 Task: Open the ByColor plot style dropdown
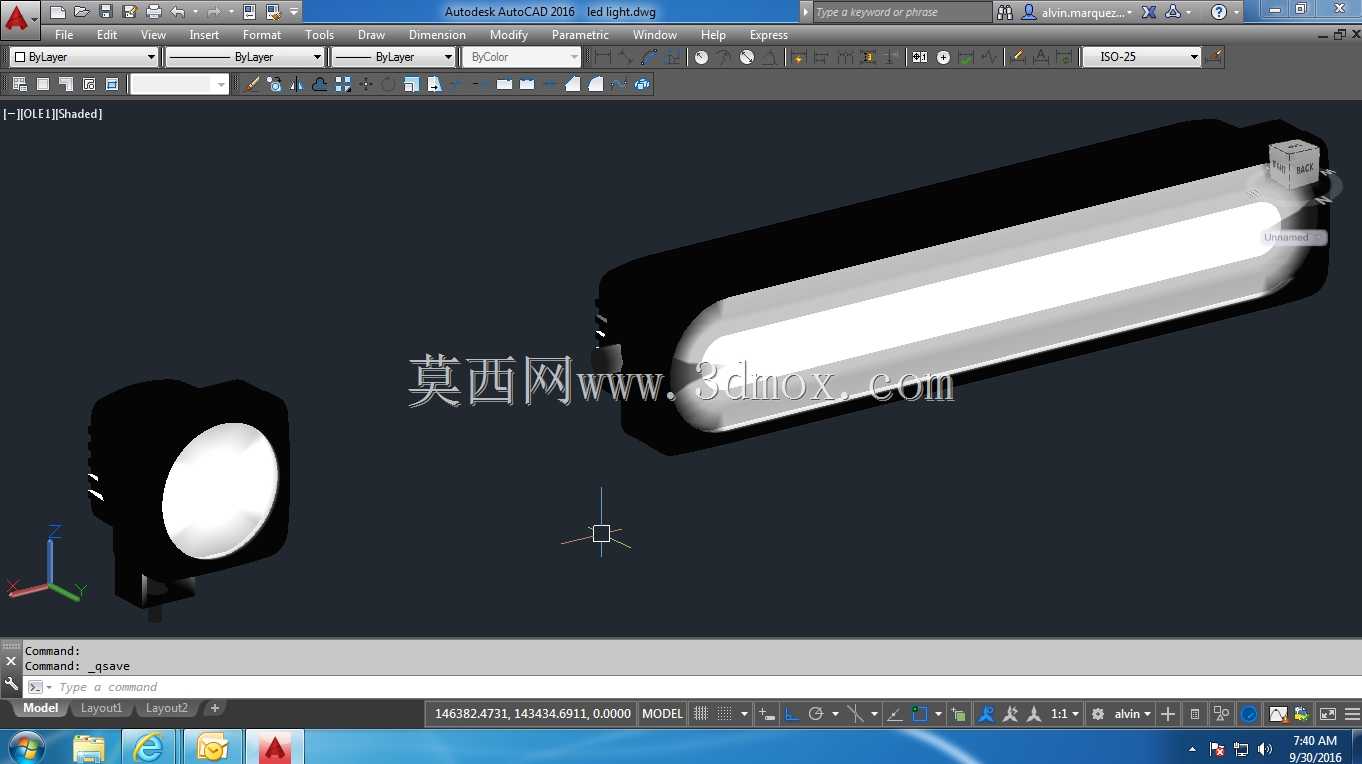pyautogui.click(x=521, y=57)
